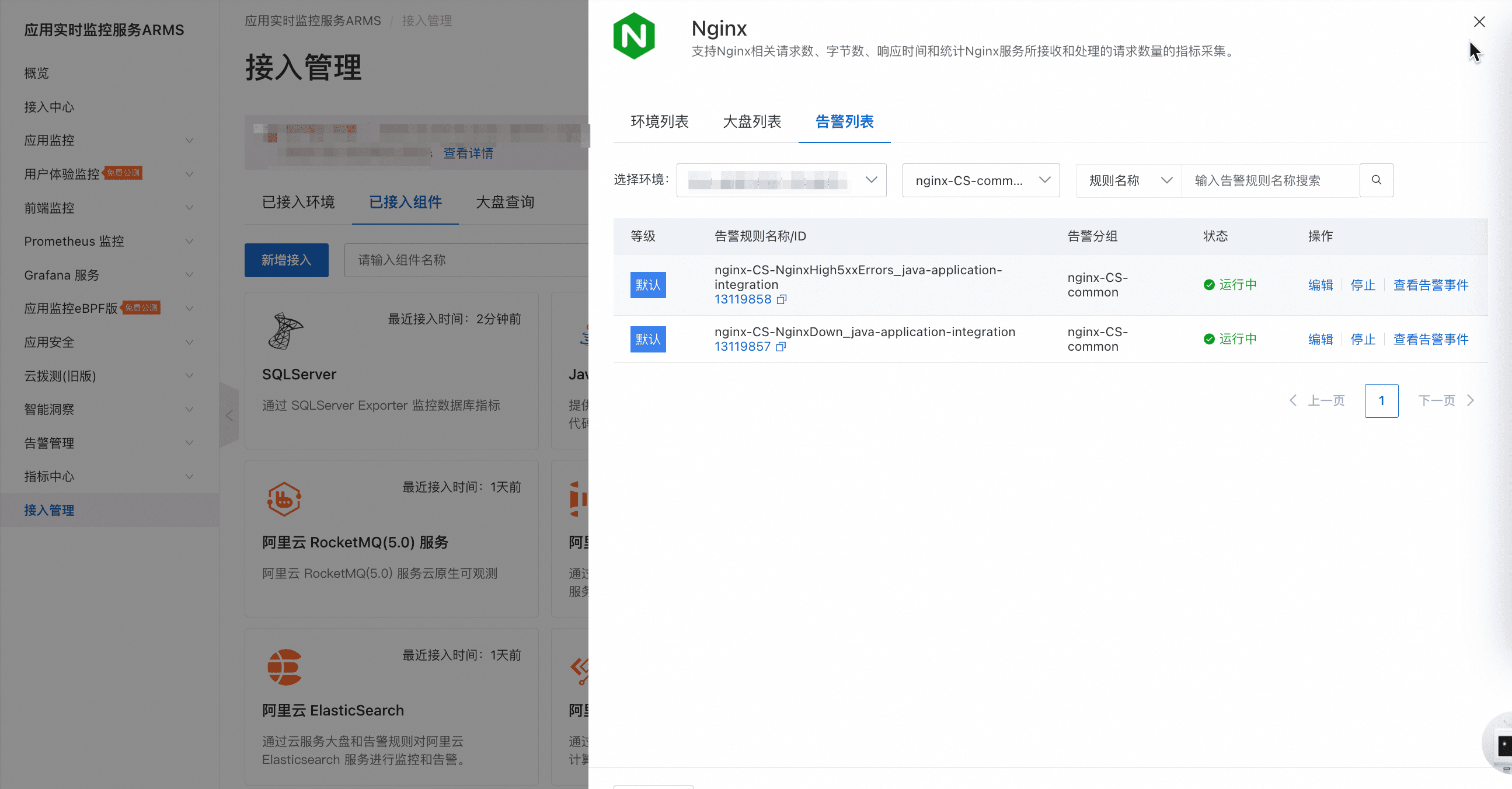Open the 选择环境 environment dropdown
The height and width of the screenshot is (789, 1512).
pyautogui.click(x=781, y=180)
